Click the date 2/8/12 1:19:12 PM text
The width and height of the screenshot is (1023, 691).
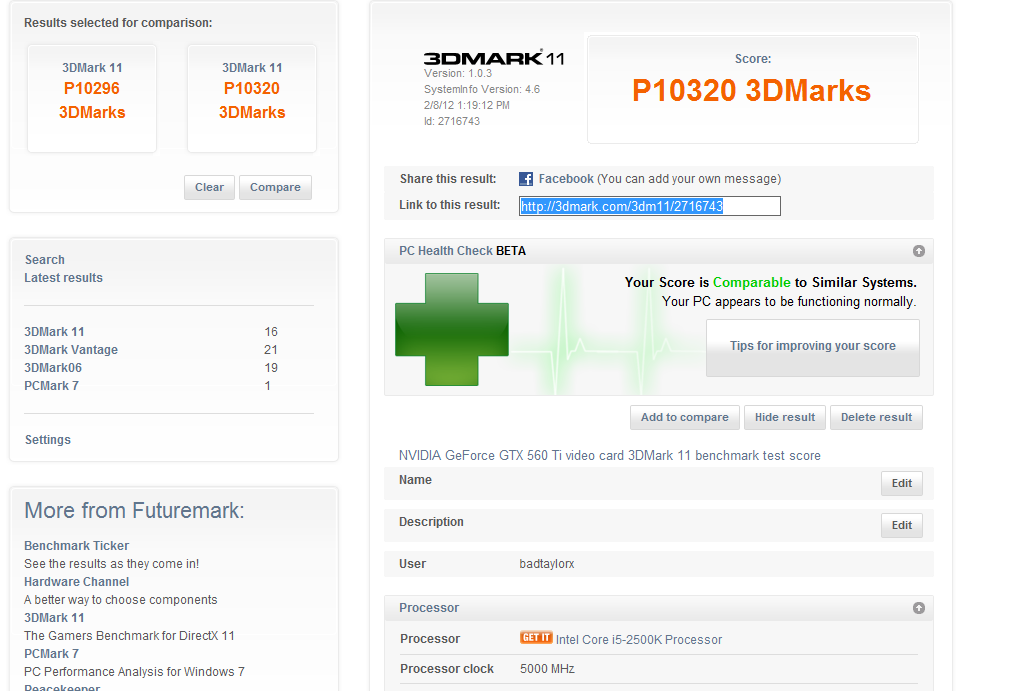pos(466,105)
